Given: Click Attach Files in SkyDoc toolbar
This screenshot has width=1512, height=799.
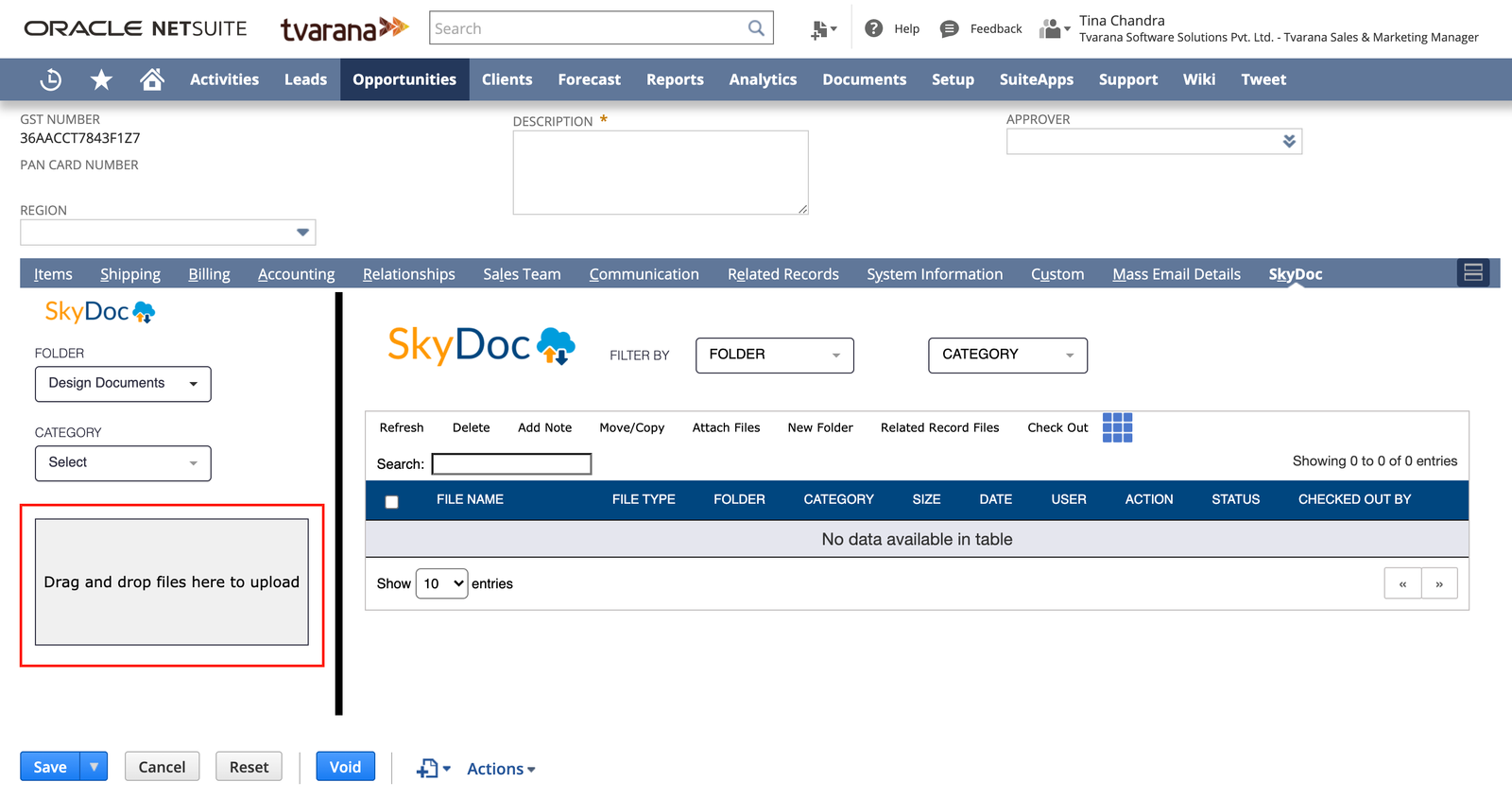Looking at the screenshot, I should (726, 427).
